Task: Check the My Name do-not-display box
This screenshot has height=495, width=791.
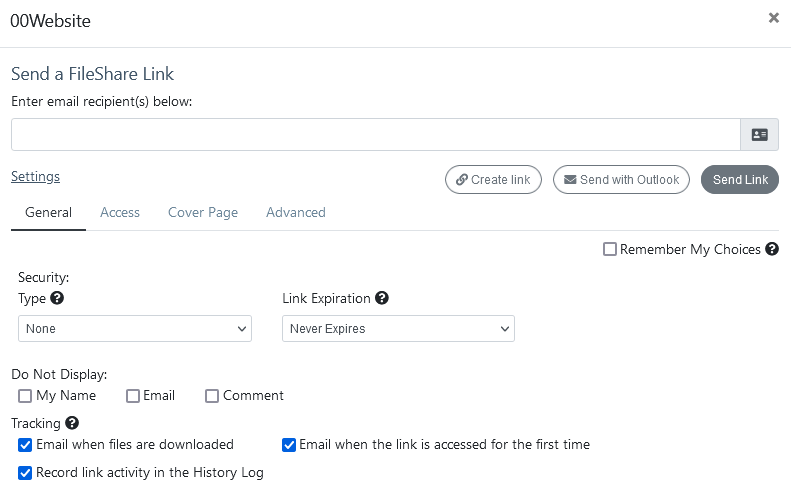Action: (25, 396)
